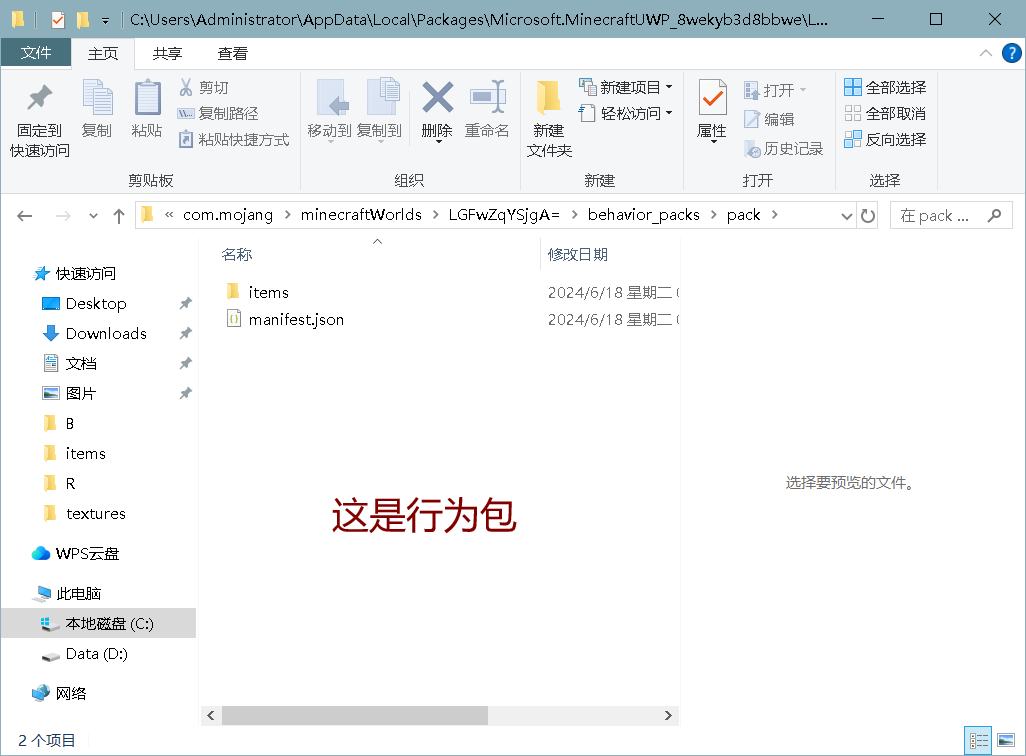Click the Copy (复制) ribbon icon
The image size is (1026, 756).
(97, 109)
